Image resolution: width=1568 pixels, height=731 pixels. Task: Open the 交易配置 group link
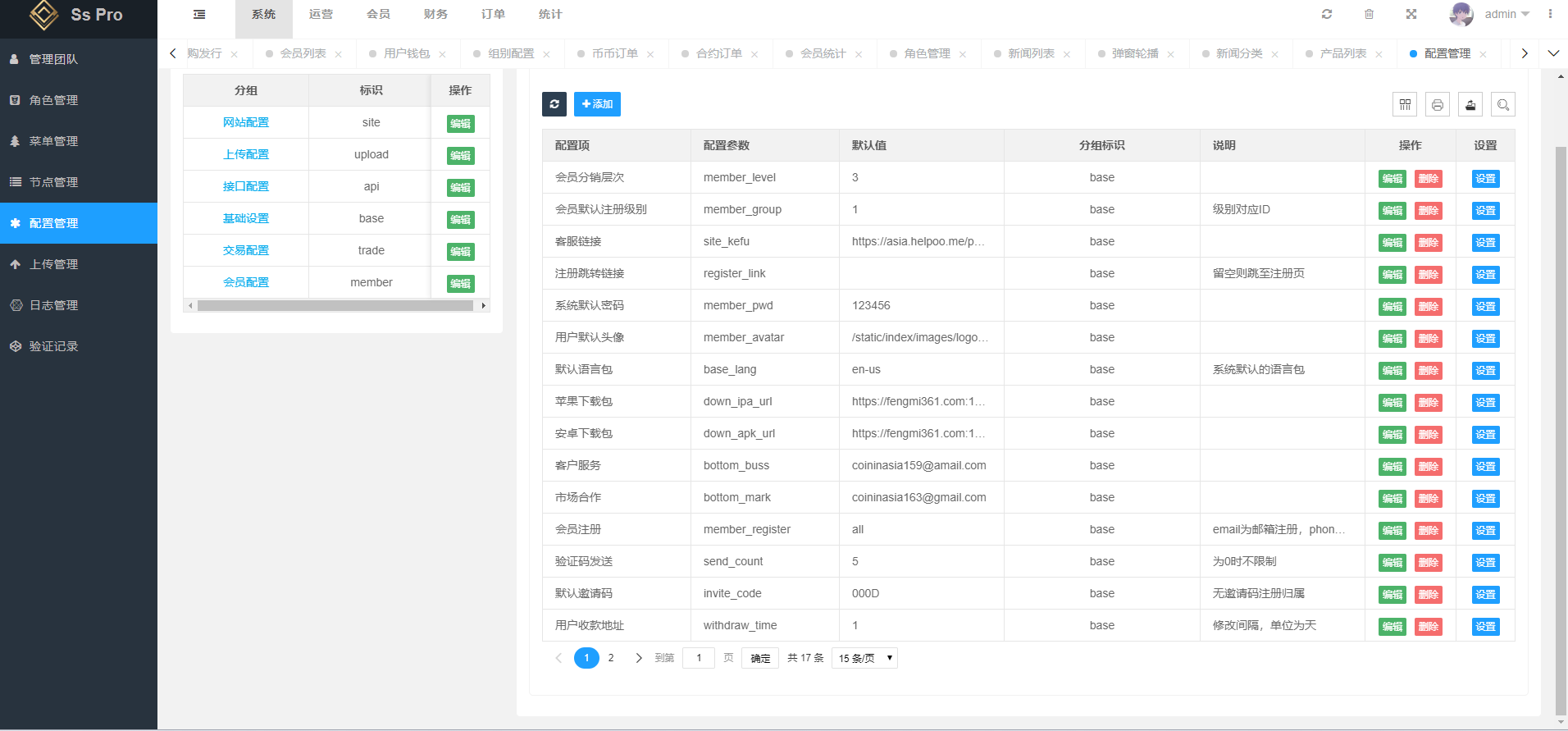point(246,250)
